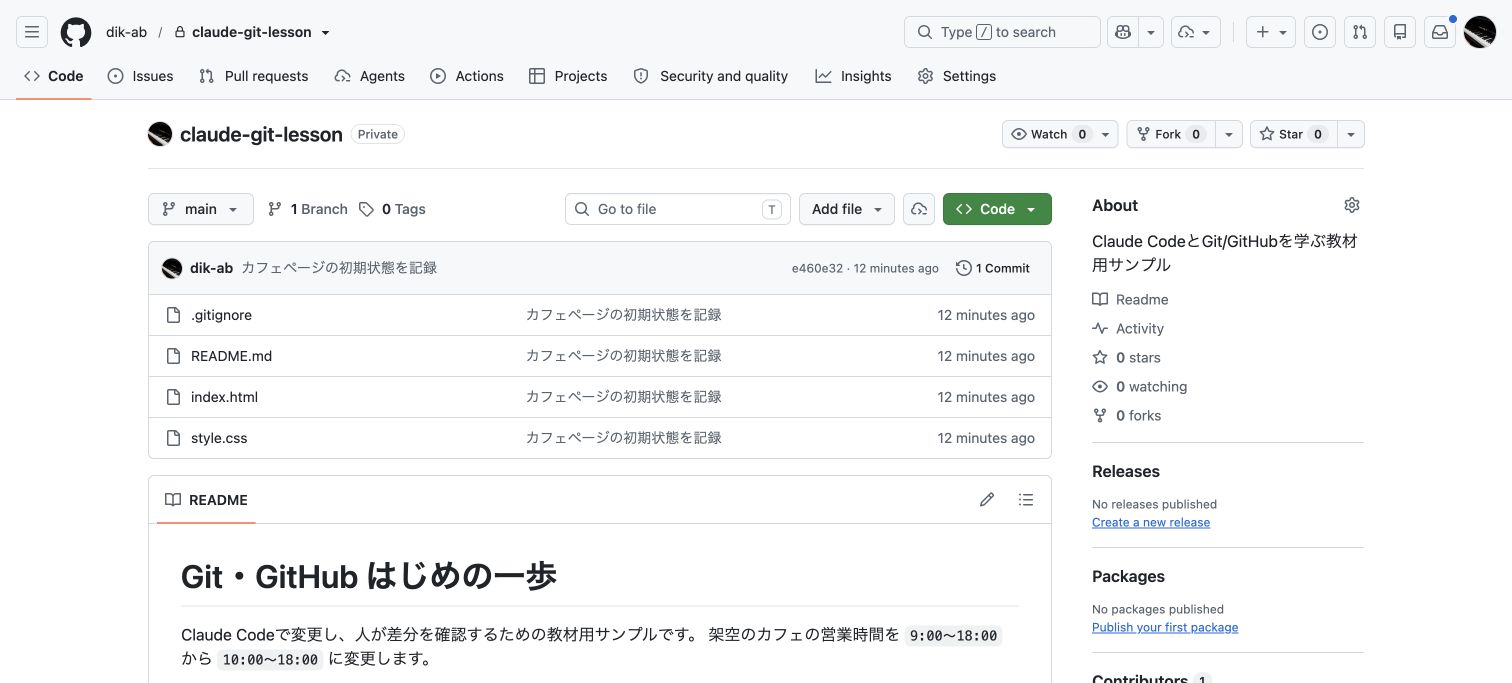Switch to the Projects tab

568,76
